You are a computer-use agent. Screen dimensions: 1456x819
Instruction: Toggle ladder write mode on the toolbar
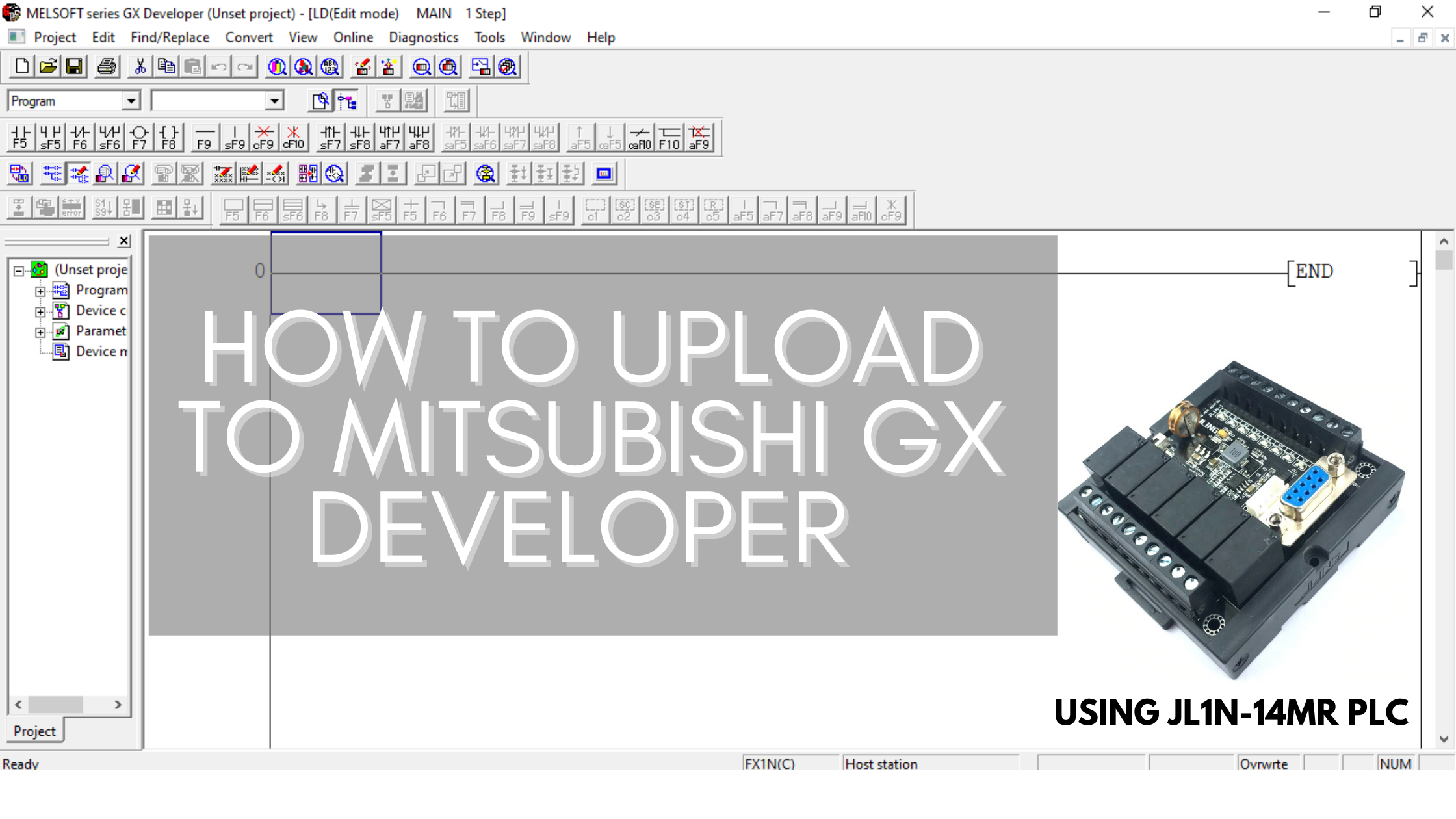[x=79, y=174]
